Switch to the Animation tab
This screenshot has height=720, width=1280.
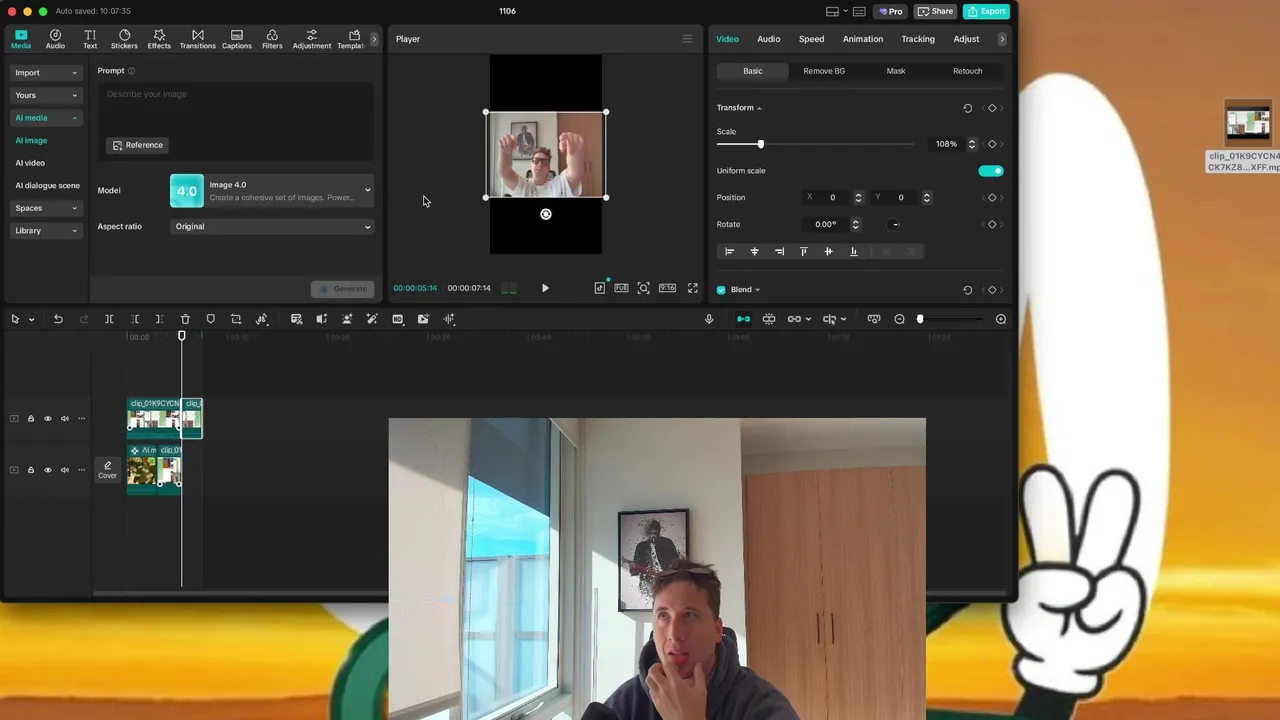pyautogui.click(x=862, y=39)
